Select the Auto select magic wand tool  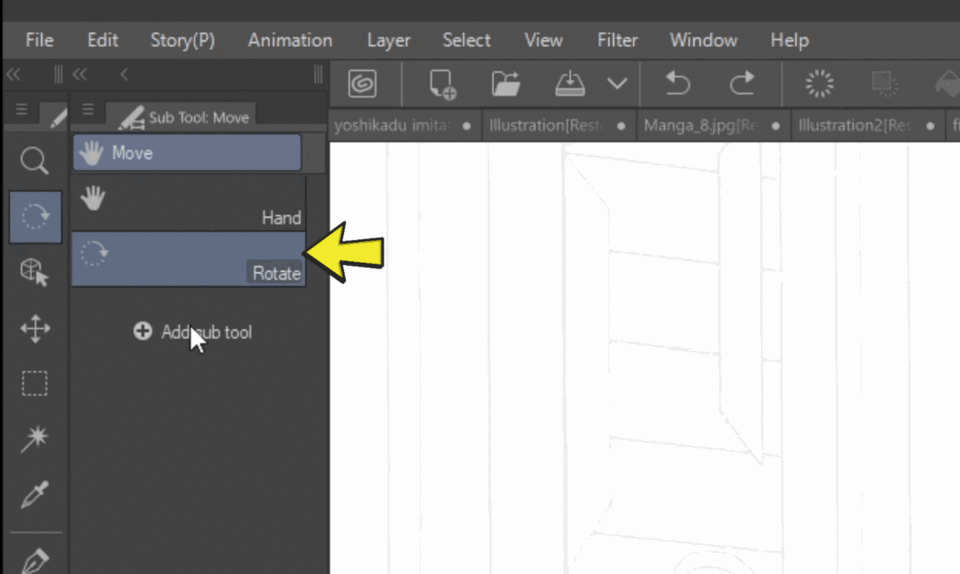point(34,439)
